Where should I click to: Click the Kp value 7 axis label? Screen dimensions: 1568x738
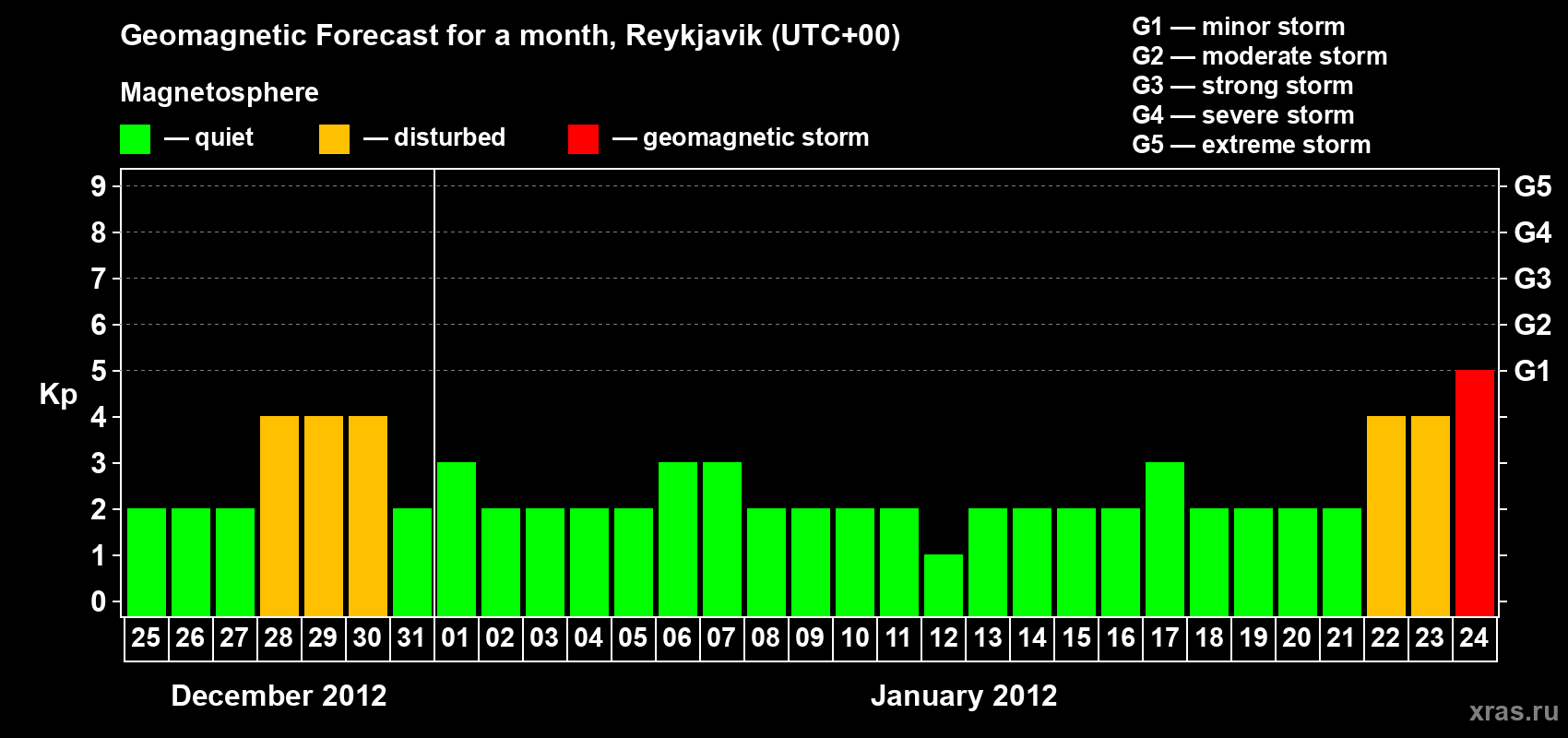(x=99, y=279)
